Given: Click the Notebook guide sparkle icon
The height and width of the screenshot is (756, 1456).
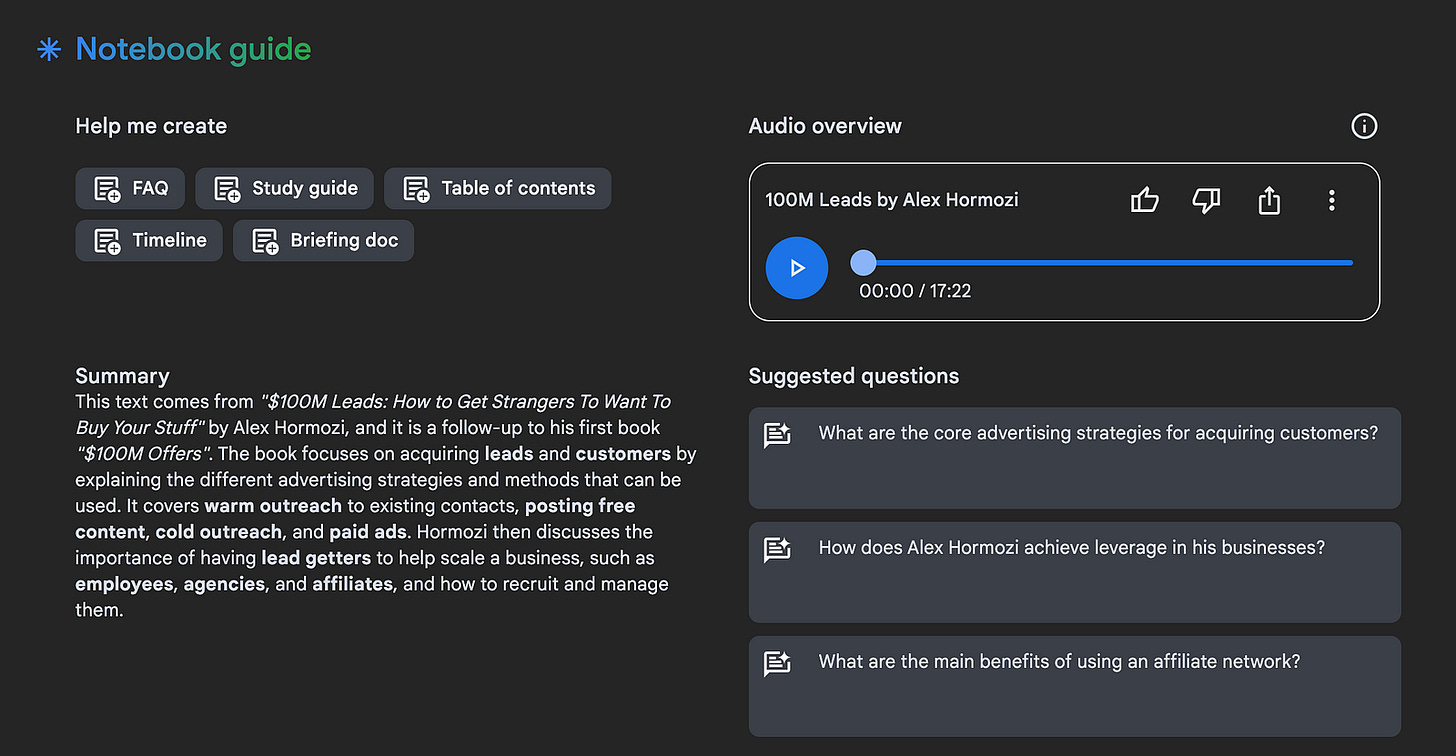Looking at the screenshot, I should [x=48, y=49].
